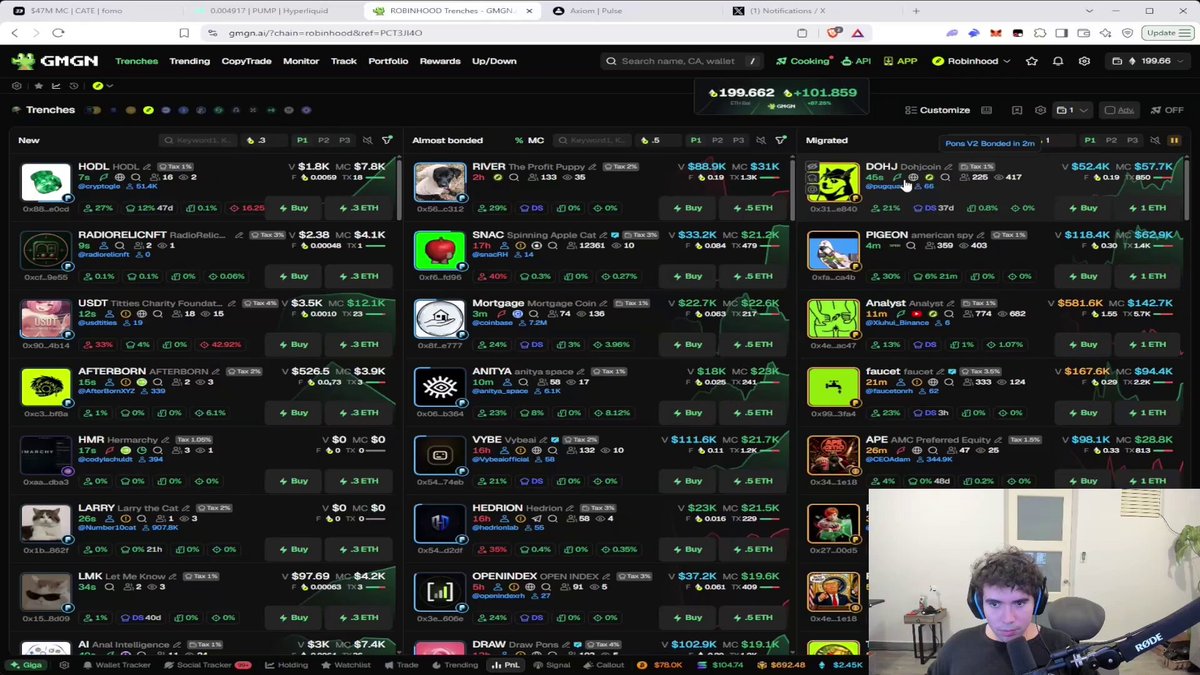This screenshot has height=675, width=1200.
Task: Open the notifications bell in GMGN header
Action: pyautogui.click(x=1058, y=61)
